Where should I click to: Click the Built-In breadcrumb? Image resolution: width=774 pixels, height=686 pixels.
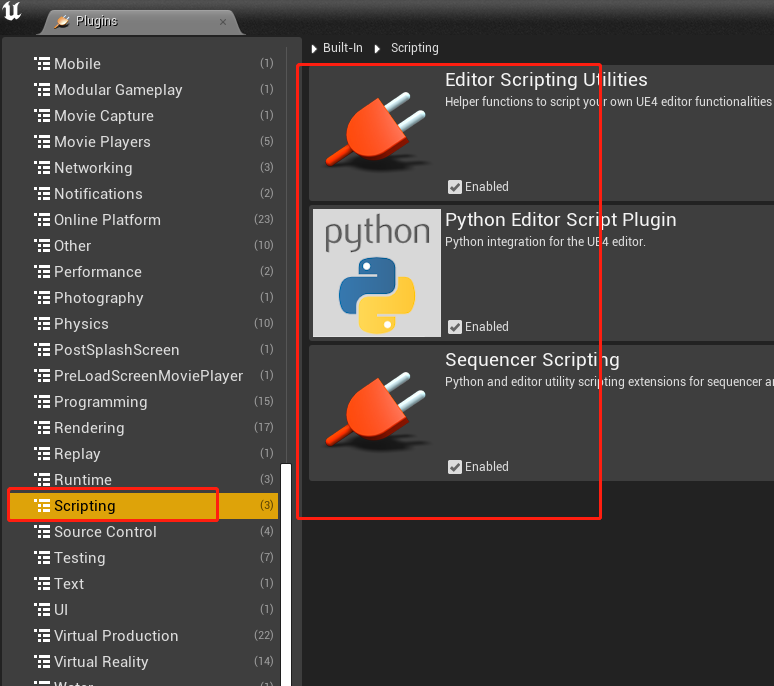(343, 48)
